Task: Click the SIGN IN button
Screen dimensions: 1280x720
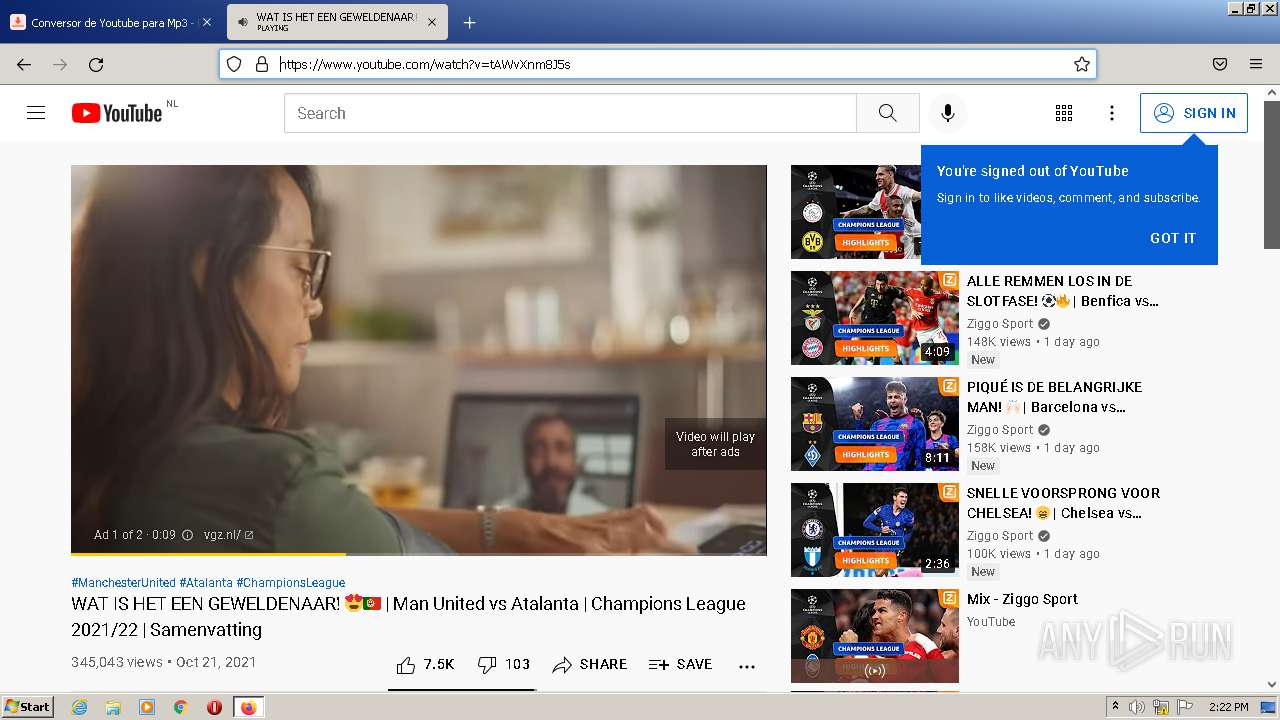Action: coord(1194,113)
